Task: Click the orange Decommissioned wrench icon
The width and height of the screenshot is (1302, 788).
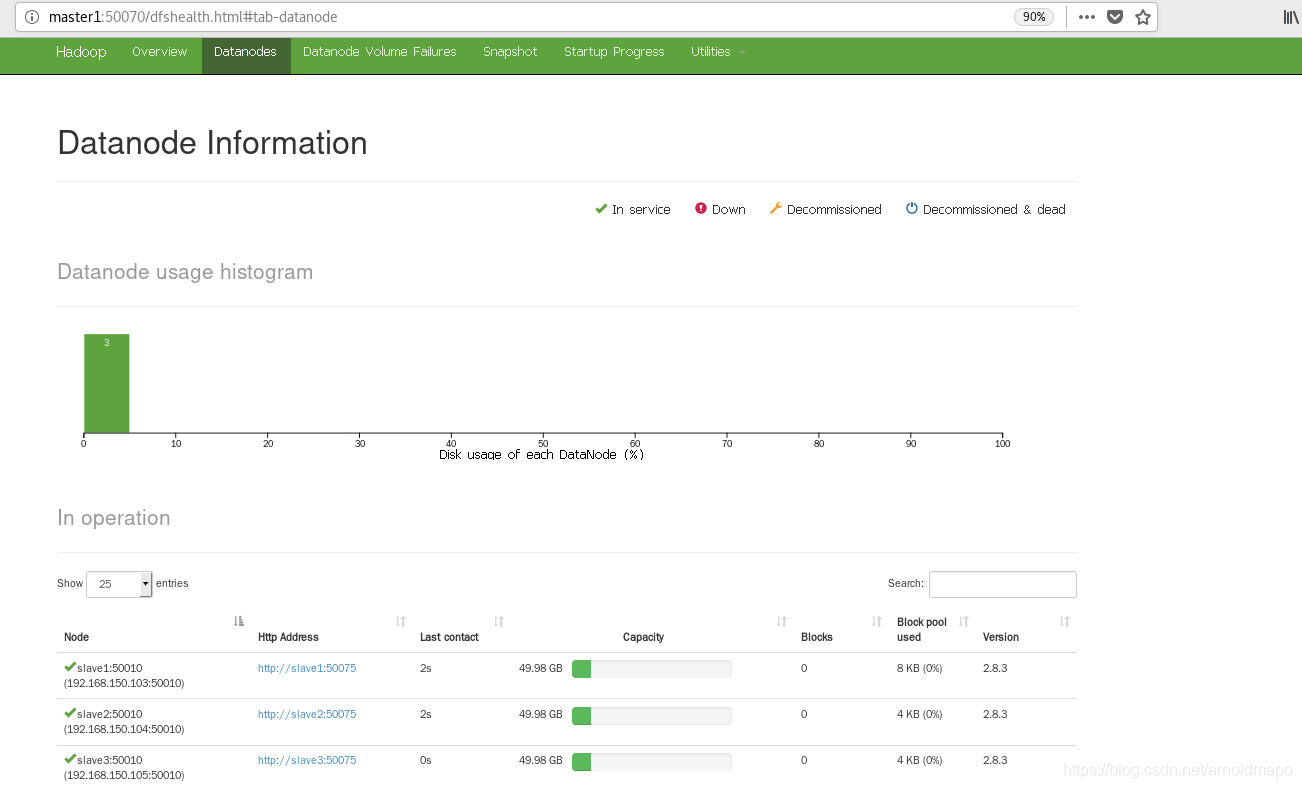Action: pos(775,209)
